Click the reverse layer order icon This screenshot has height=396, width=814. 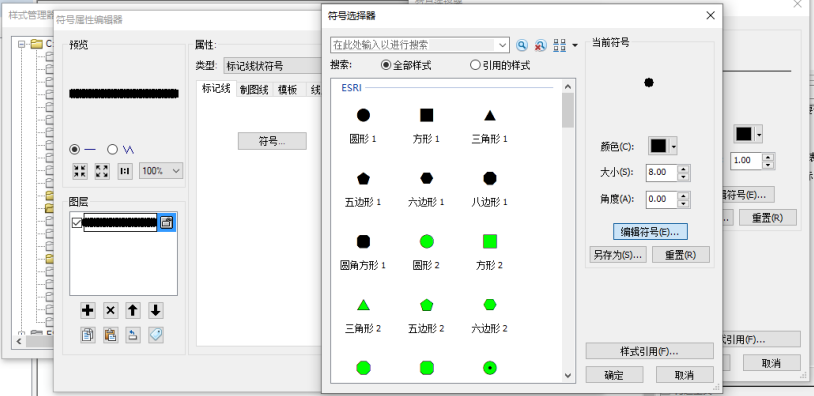pyautogui.click(x=133, y=335)
